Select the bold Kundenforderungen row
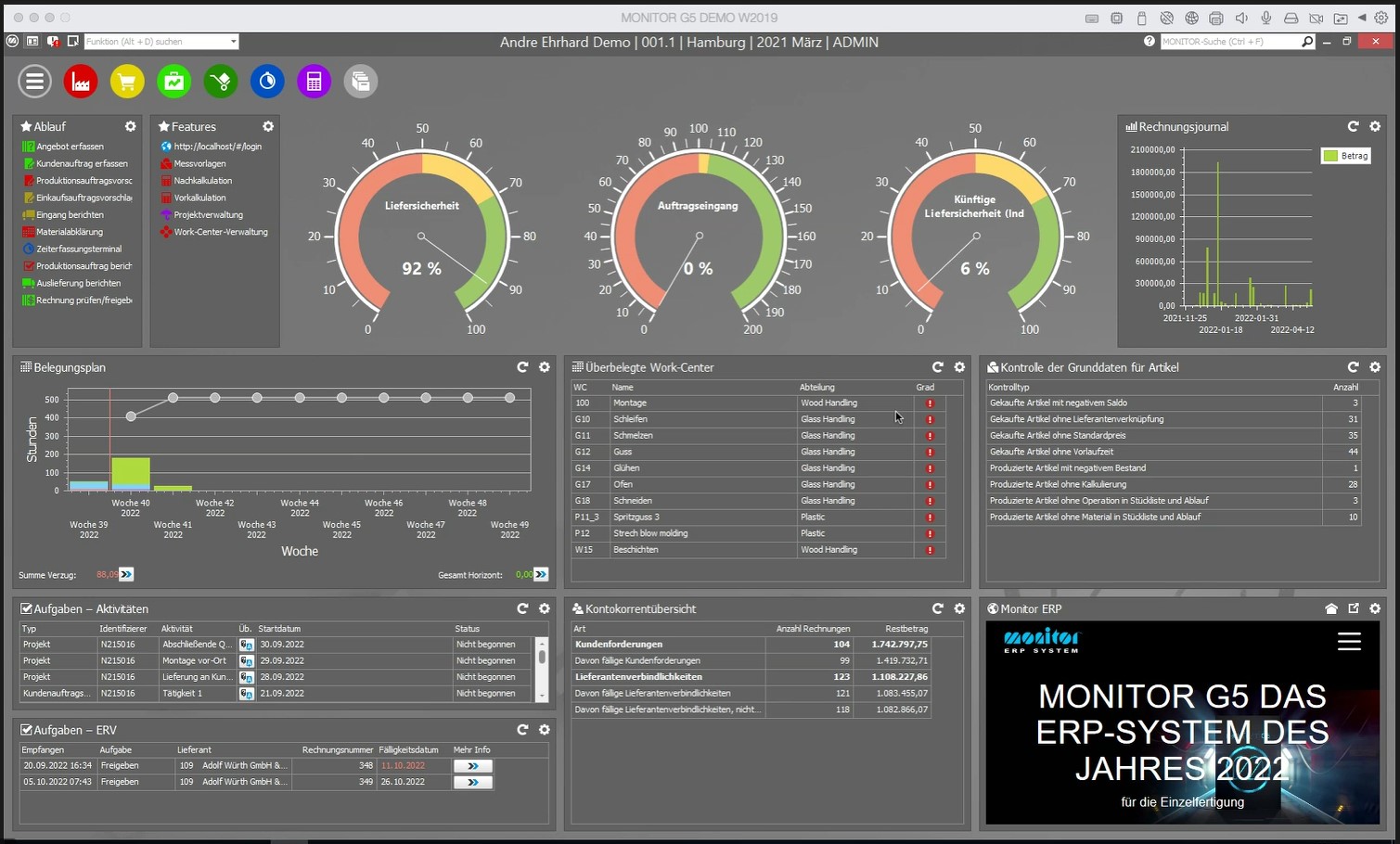 pos(751,645)
